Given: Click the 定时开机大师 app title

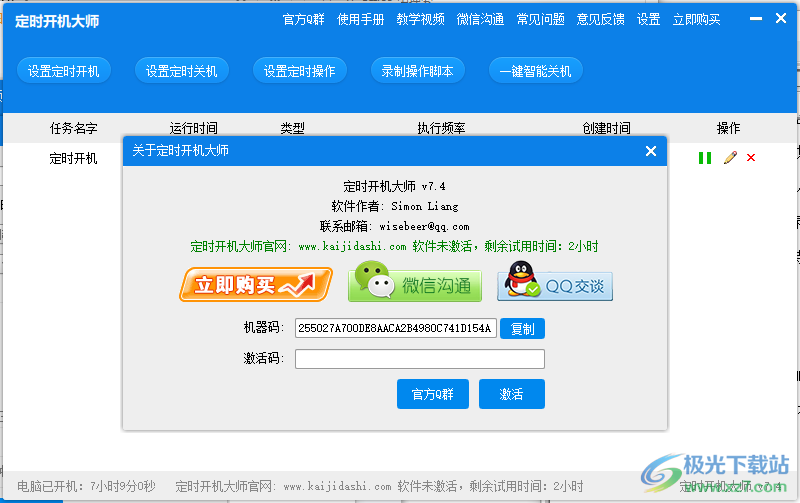Looking at the screenshot, I should pyautogui.click(x=57, y=21).
